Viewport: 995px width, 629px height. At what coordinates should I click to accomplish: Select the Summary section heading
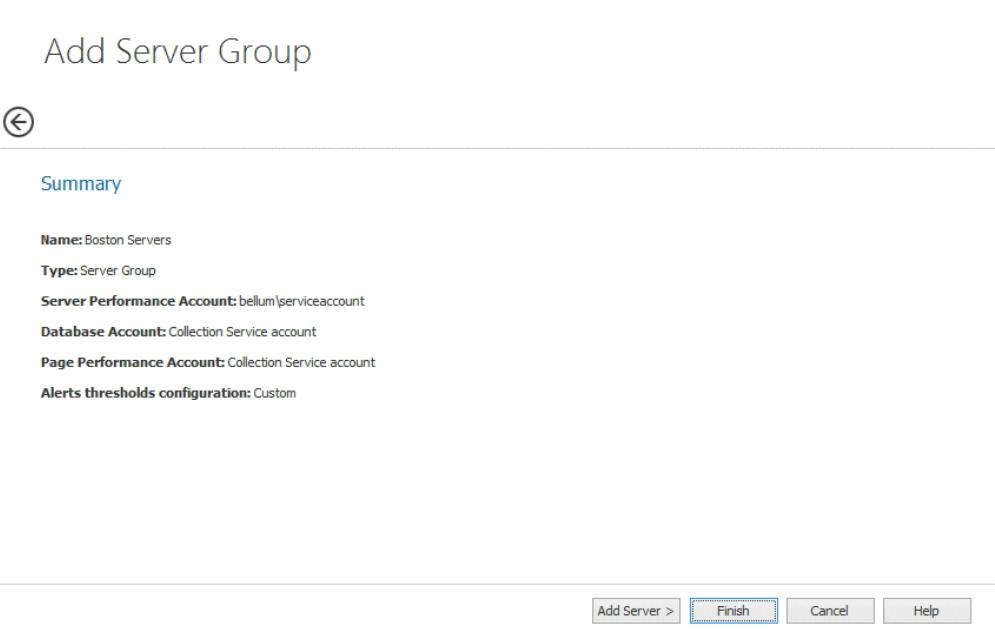pyautogui.click(x=80, y=183)
